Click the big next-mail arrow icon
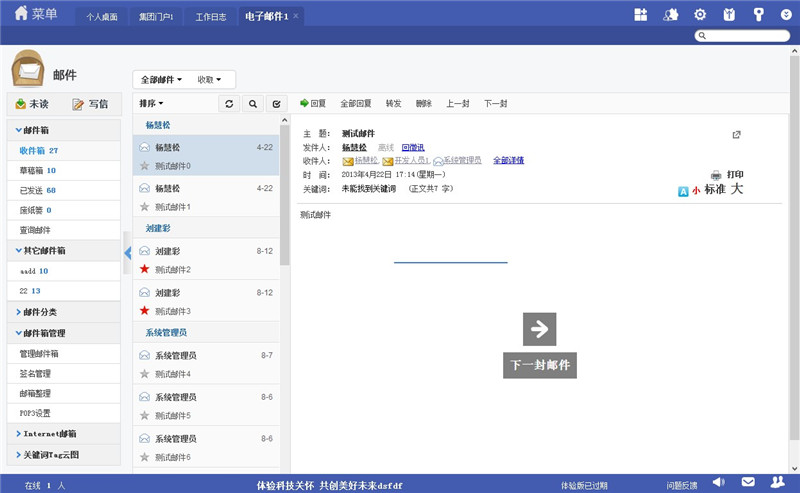The image size is (800, 493). 539,329
